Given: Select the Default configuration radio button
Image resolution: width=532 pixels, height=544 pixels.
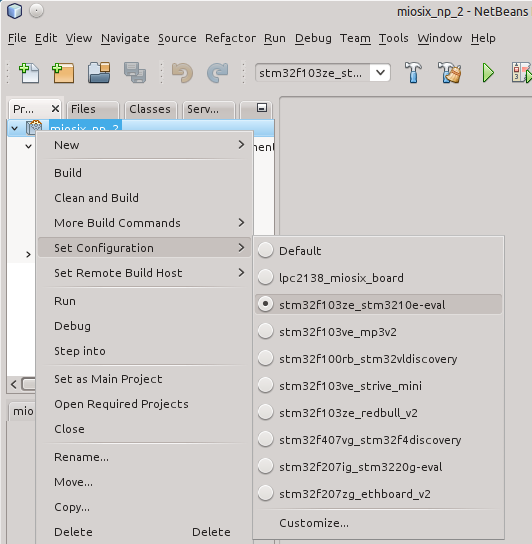Looking at the screenshot, I should click(266, 250).
